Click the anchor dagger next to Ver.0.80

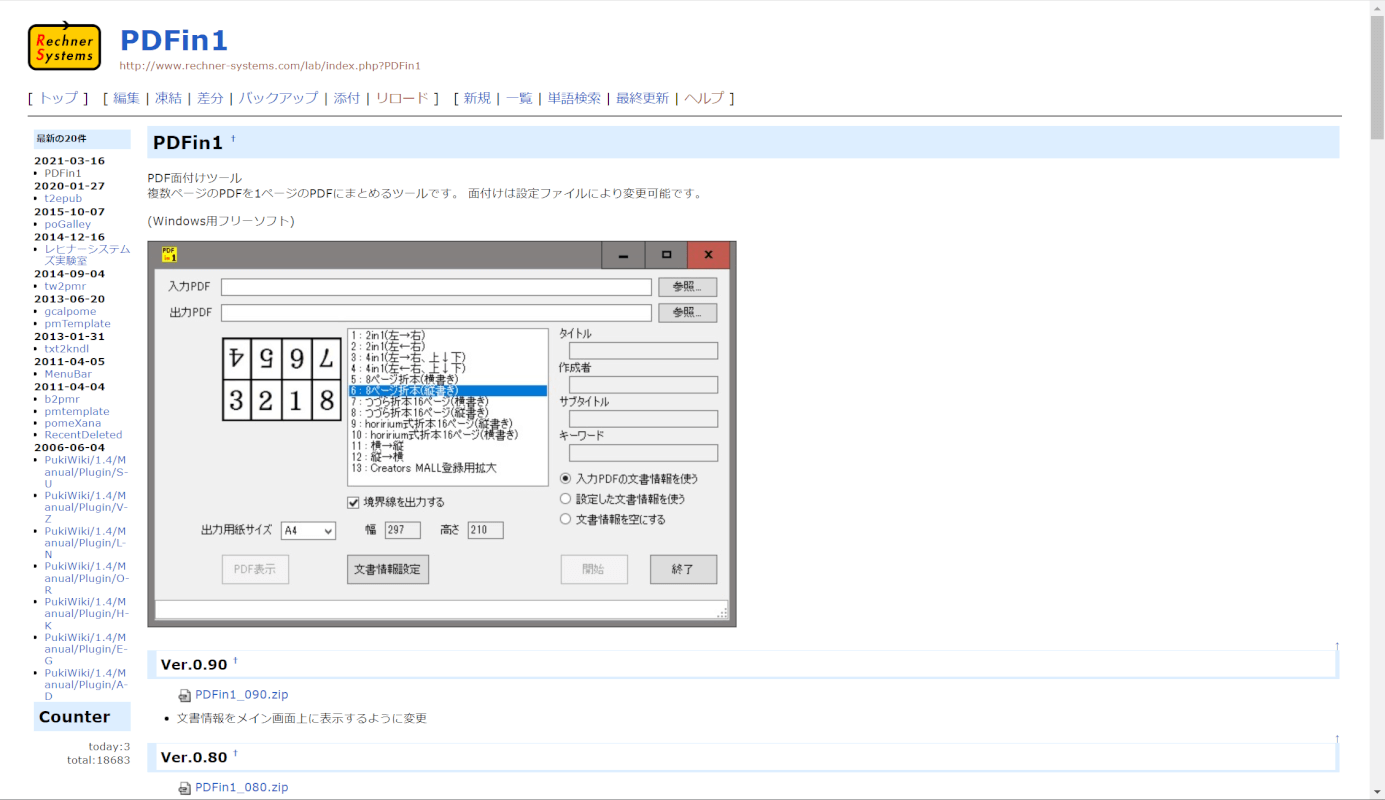[236, 753]
